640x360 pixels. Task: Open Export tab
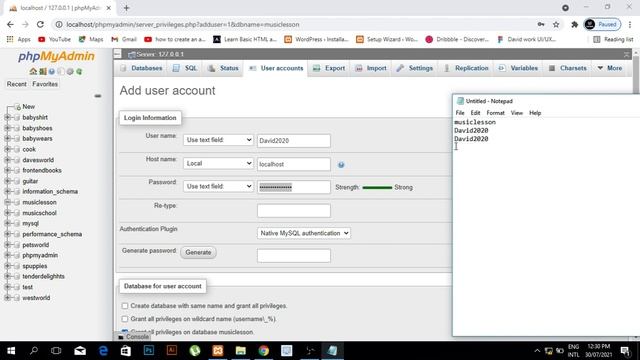click(330, 68)
